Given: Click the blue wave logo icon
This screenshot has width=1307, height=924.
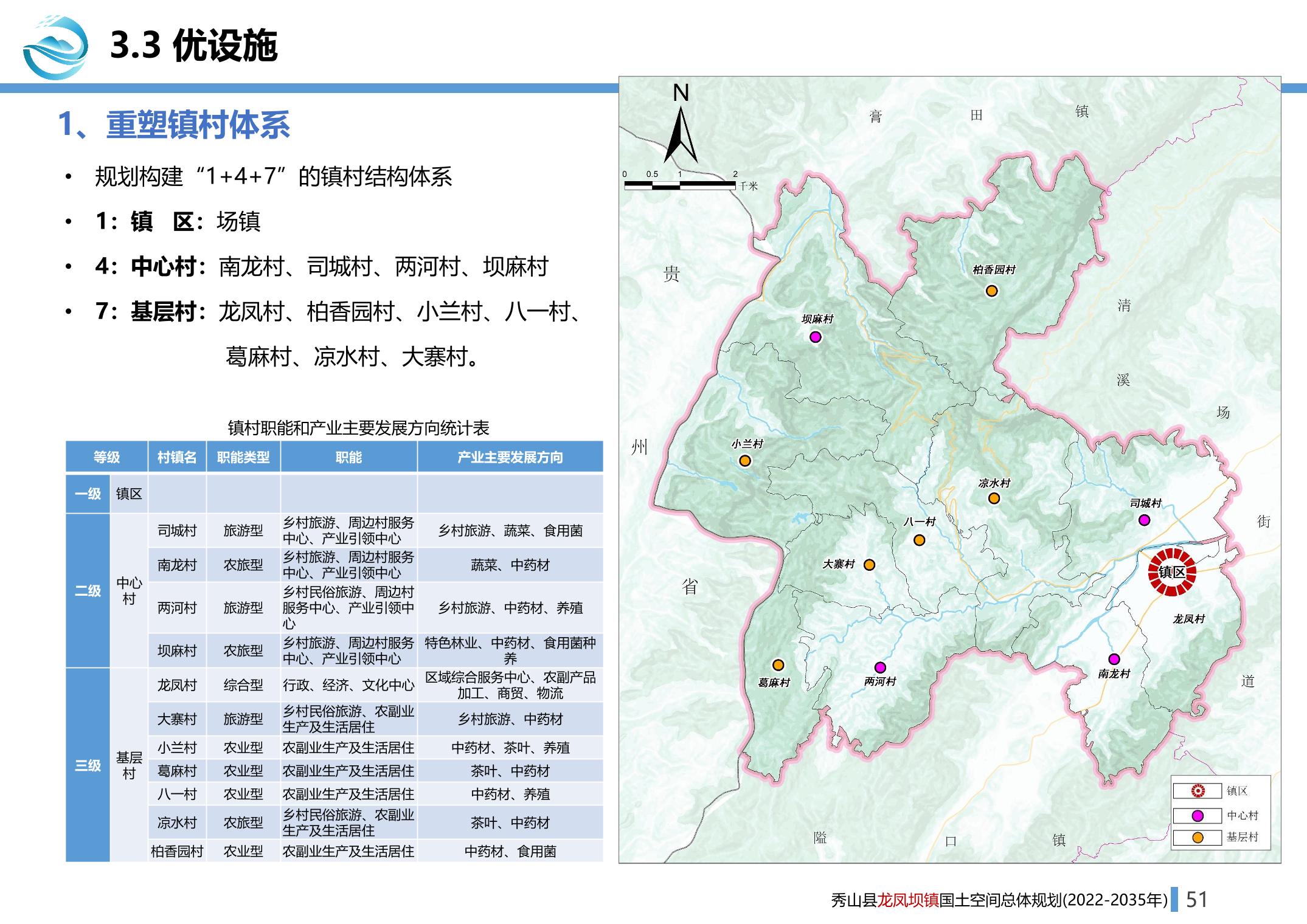Looking at the screenshot, I should pyautogui.click(x=55, y=47).
